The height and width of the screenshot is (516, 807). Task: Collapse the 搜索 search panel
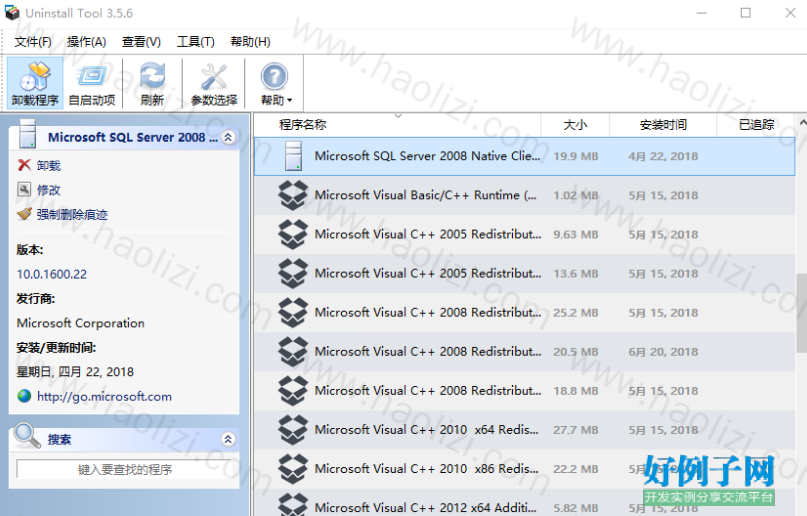coord(229,439)
